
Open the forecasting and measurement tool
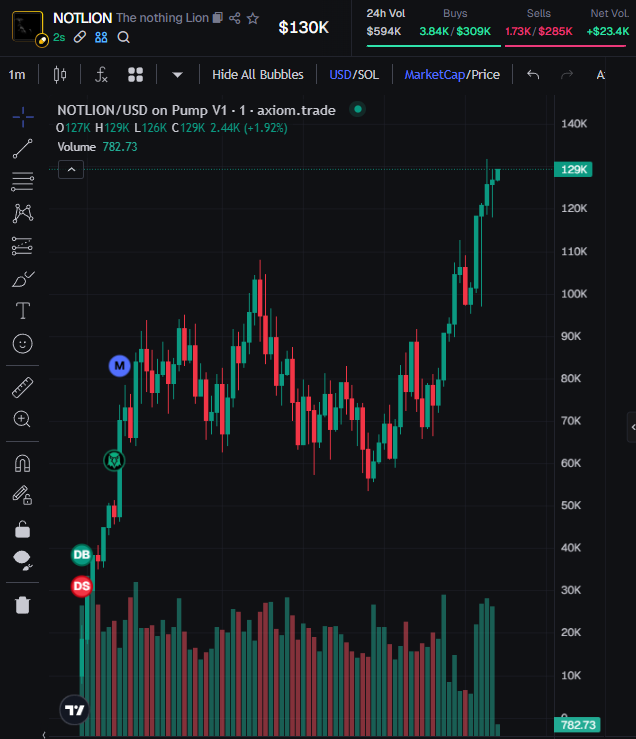[23, 246]
